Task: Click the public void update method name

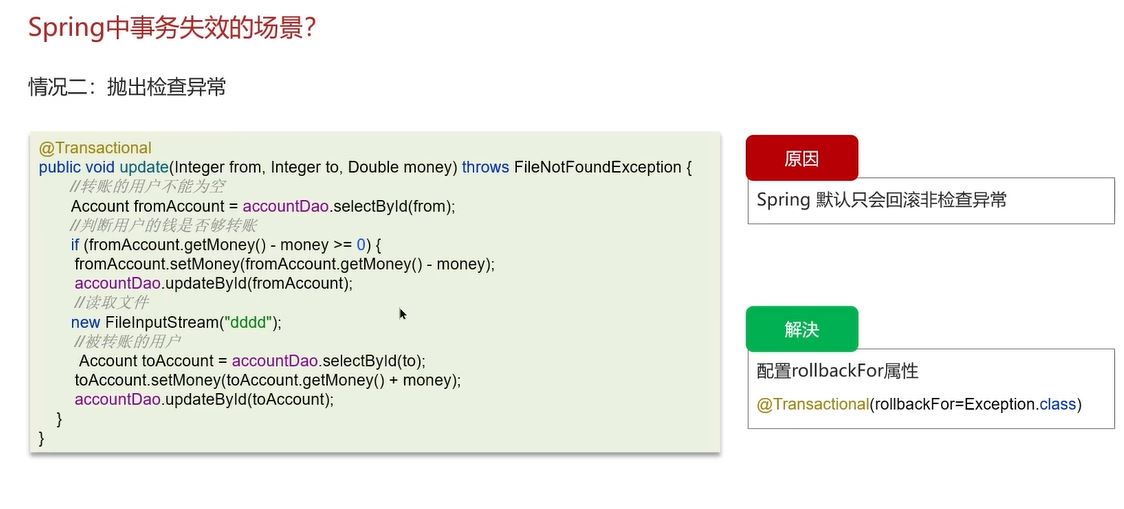Action: click(x=144, y=167)
